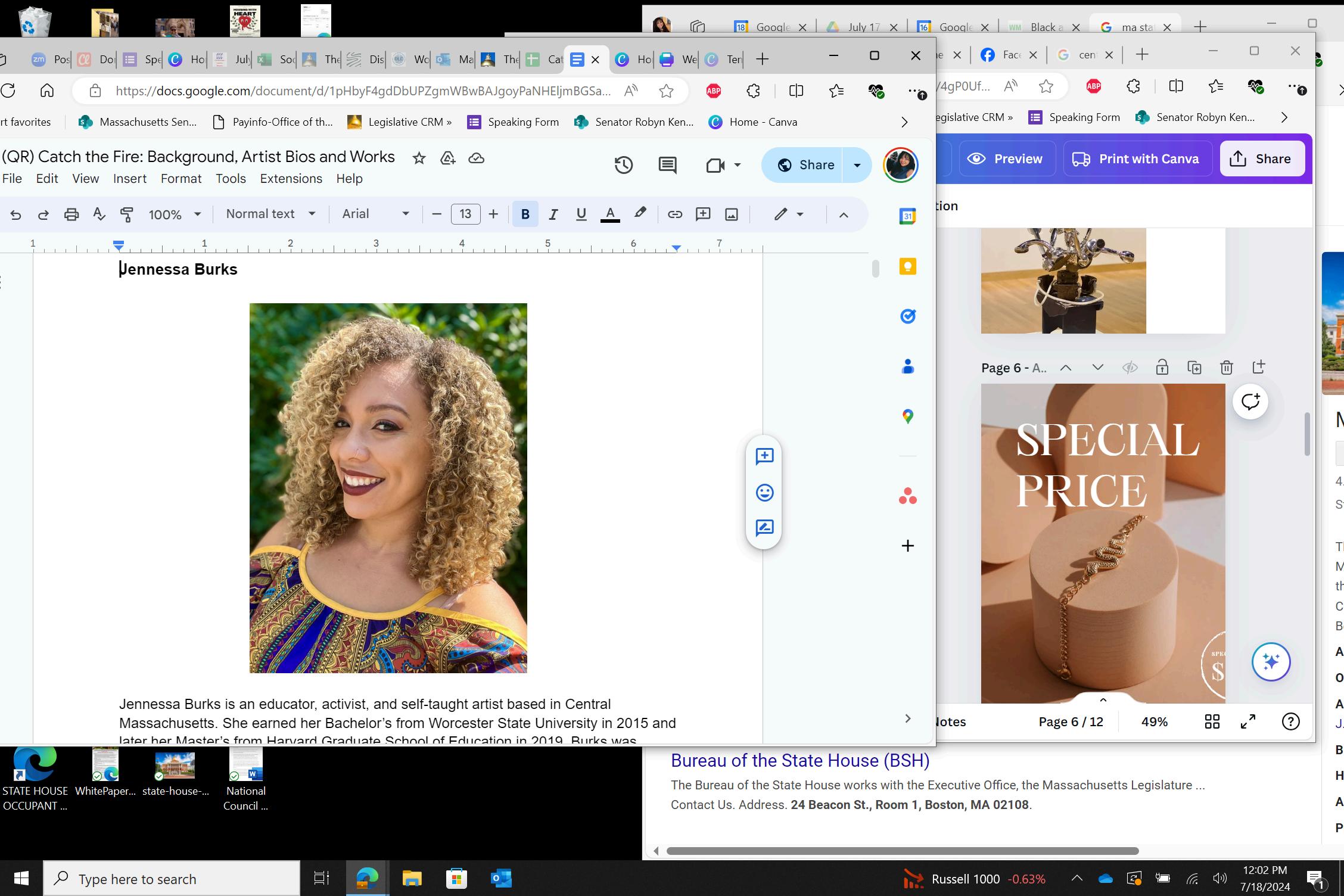1344x896 pixels.
Task: Open Google Keep sidebar icon
Action: click(x=907, y=266)
